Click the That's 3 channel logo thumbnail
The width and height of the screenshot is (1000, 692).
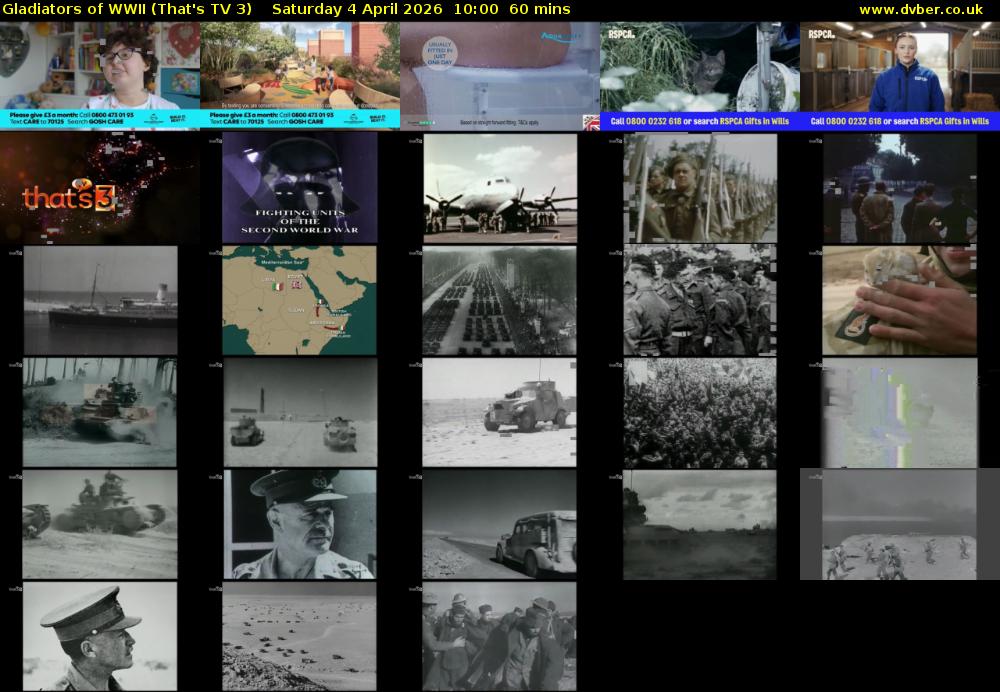[x=100, y=187]
